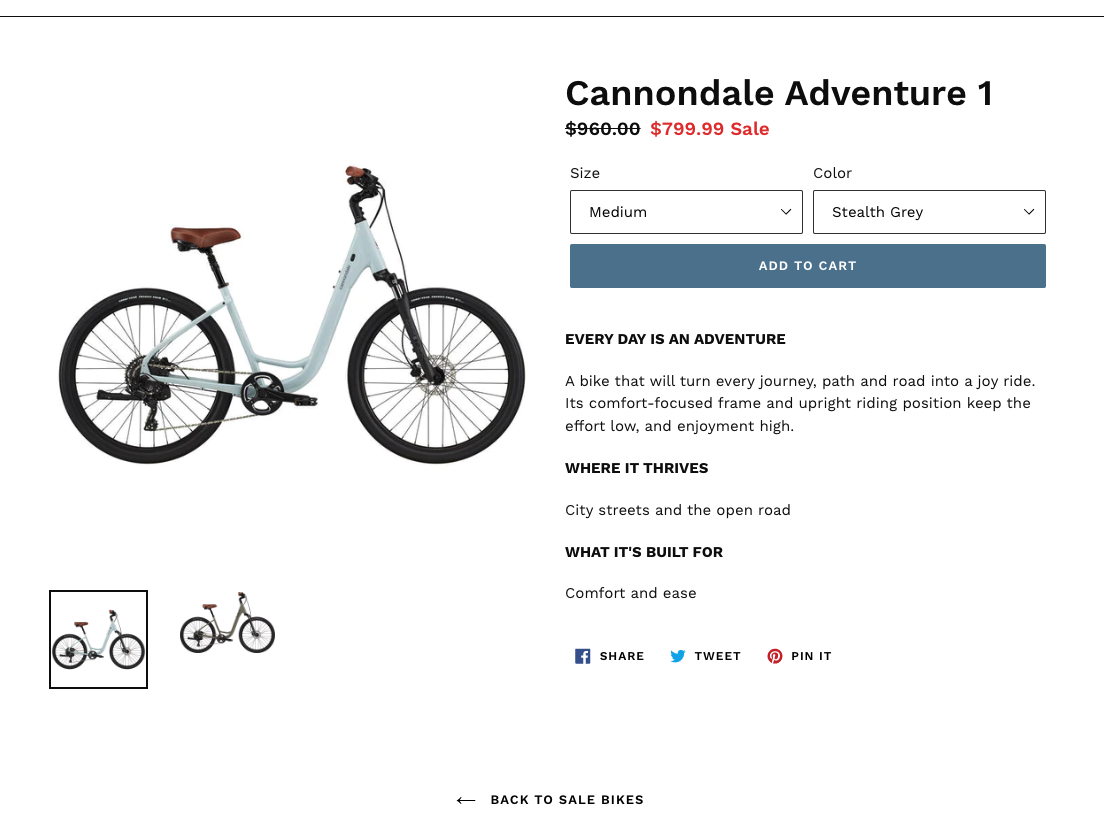The width and height of the screenshot is (1104, 823).
Task: Follow the BACK TO SALE BIKES link
Action: click(x=567, y=800)
